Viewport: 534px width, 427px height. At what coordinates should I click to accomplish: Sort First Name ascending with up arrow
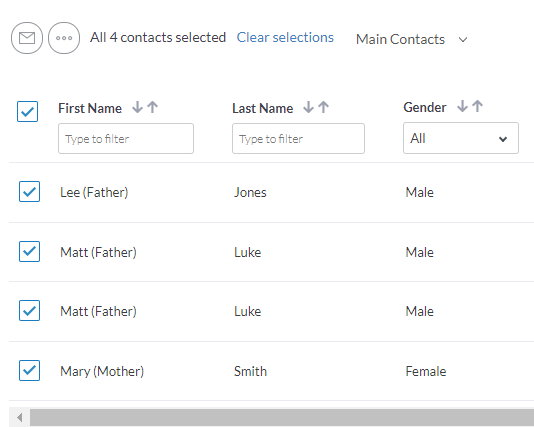153,107
